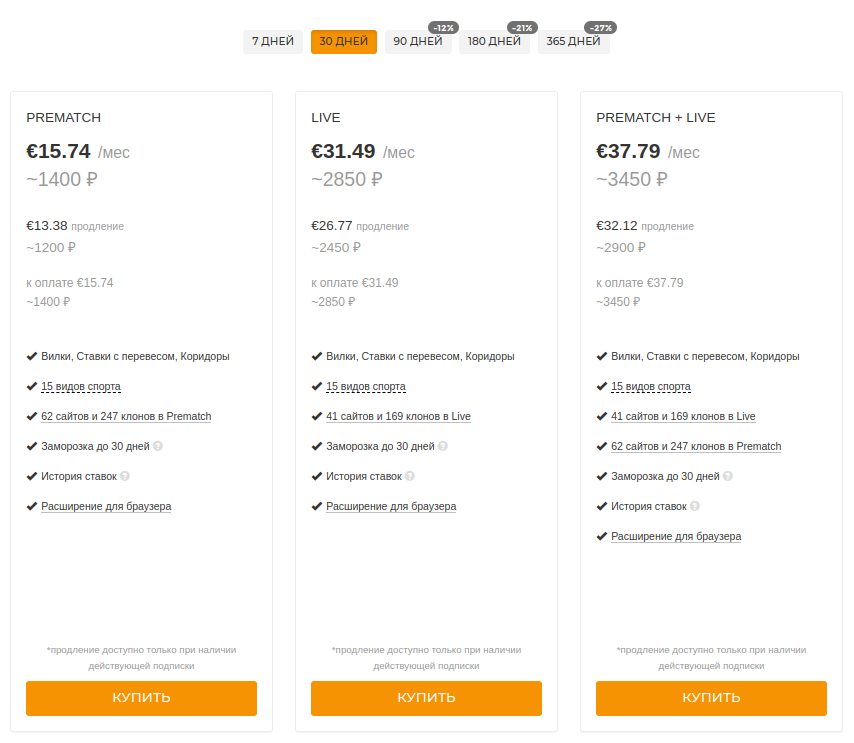Open '41 сайтов и 169 клонов' link in LIVE card
The width and height of the screenshot is (854, 743).
click(x=398, y=417)
